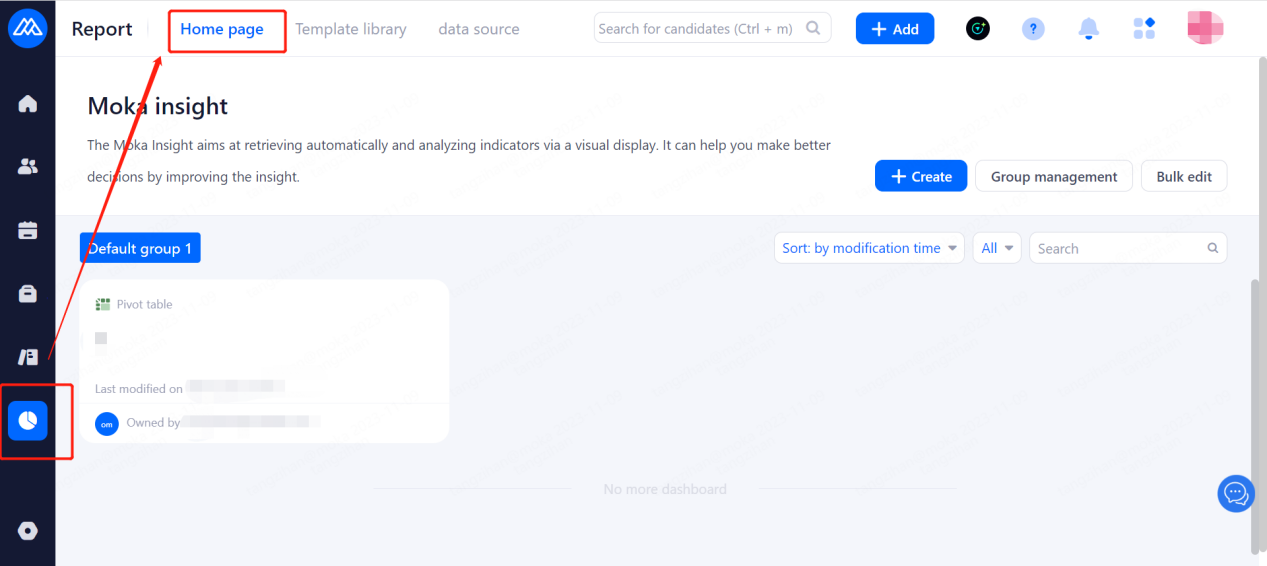Open the Home icon in sidebar
The width and height of the screenshot is (1267, 566).
point(28,103)
